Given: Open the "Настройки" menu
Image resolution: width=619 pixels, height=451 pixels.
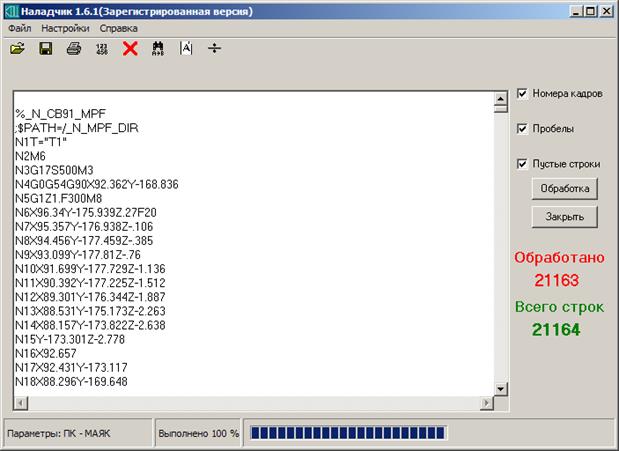Looking at the screenshot, I should [65, 29].
